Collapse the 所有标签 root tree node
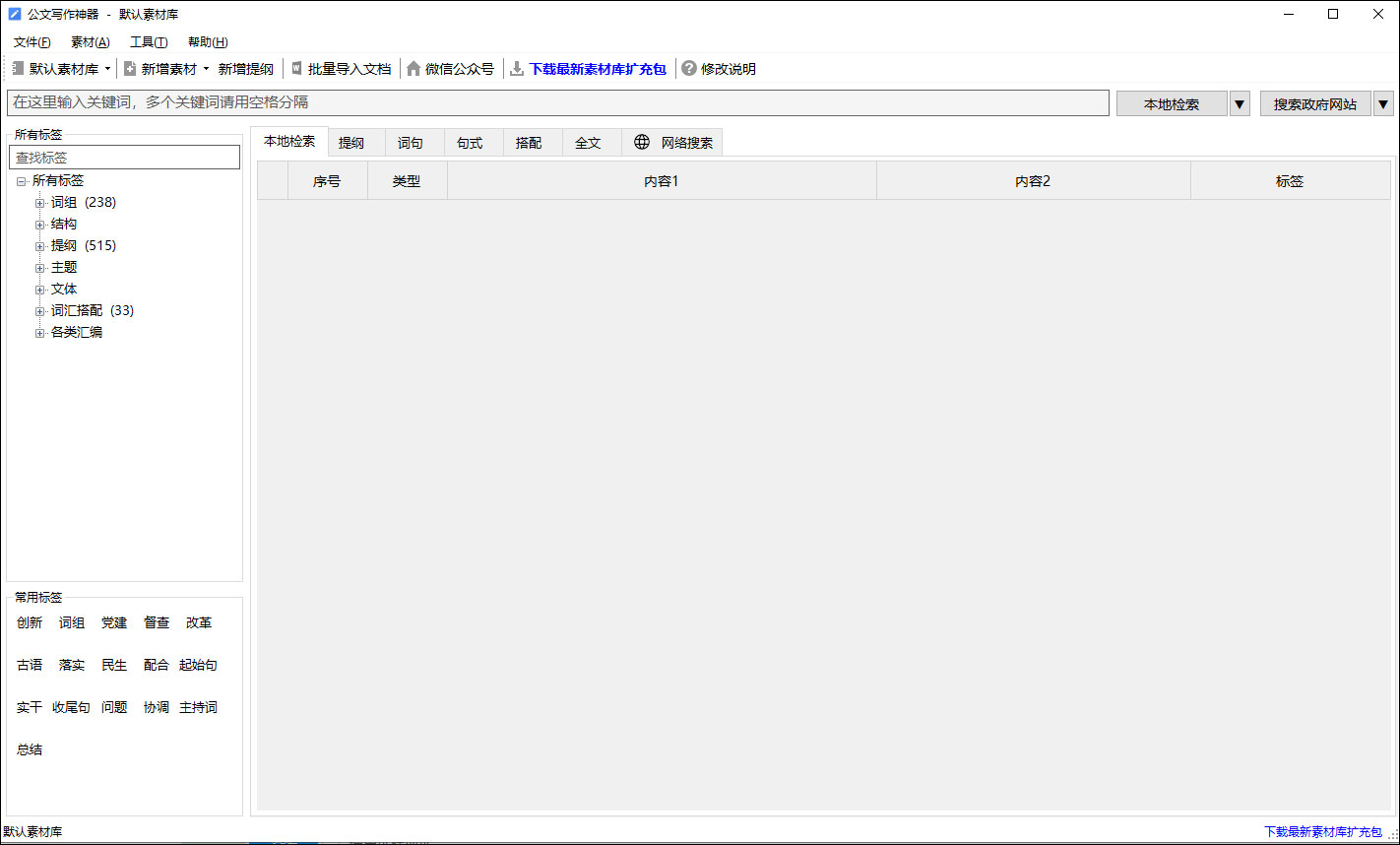Image resolution: width=1400 pixels, height=845 pixels. coord(22,181)
